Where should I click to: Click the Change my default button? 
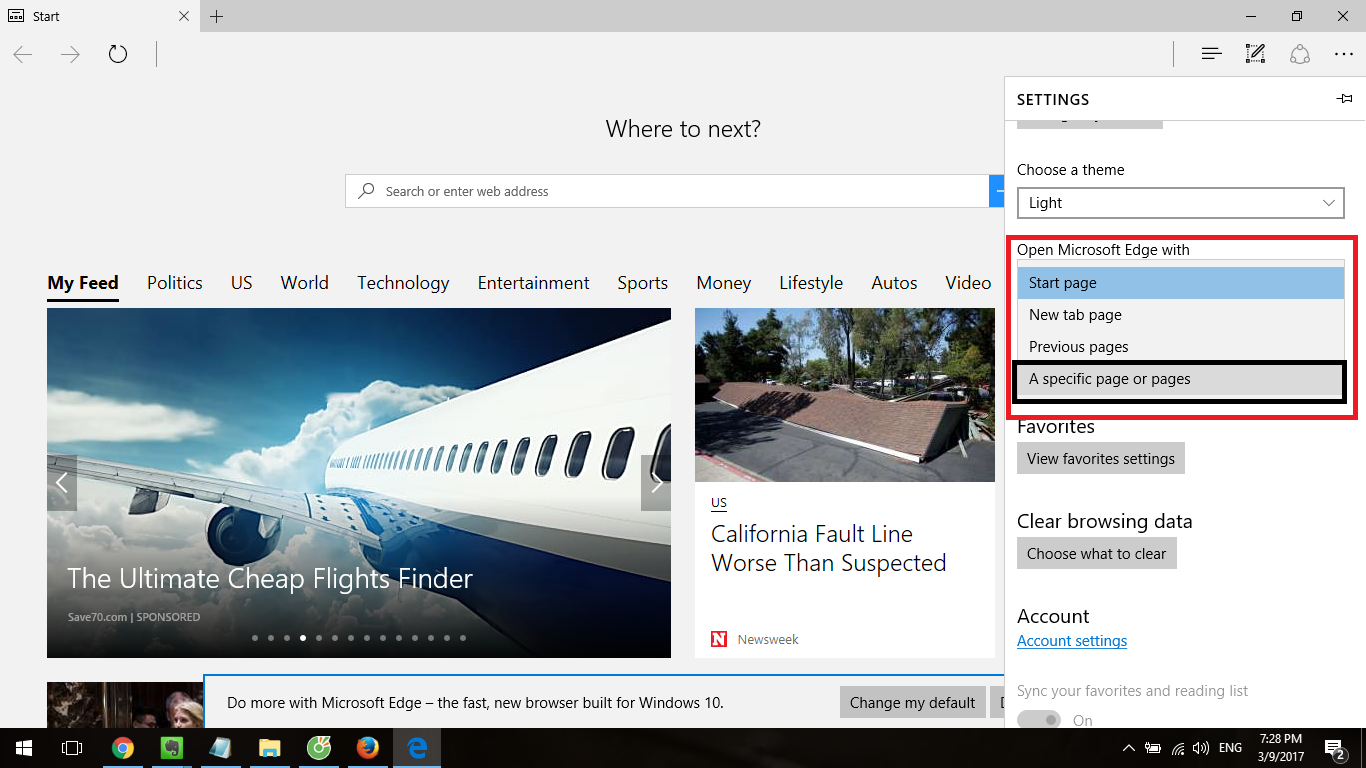click(x=913, y=703)
